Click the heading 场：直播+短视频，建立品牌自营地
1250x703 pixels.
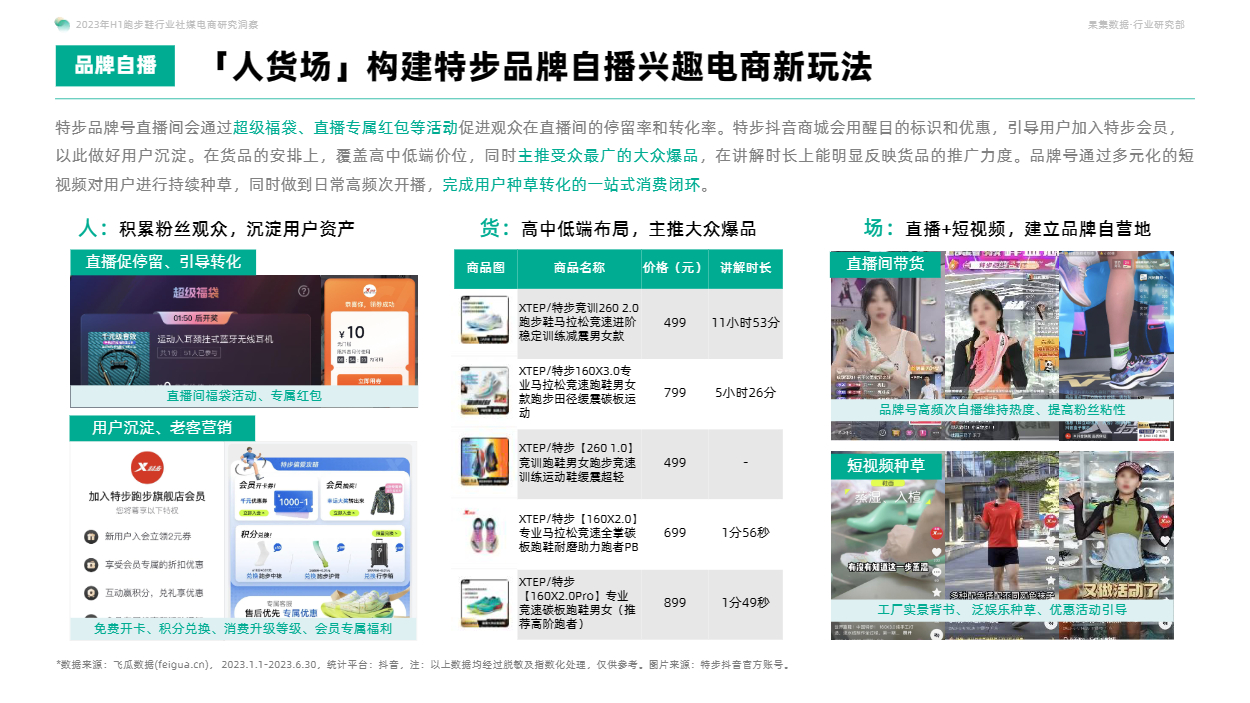click(1007, 228)
